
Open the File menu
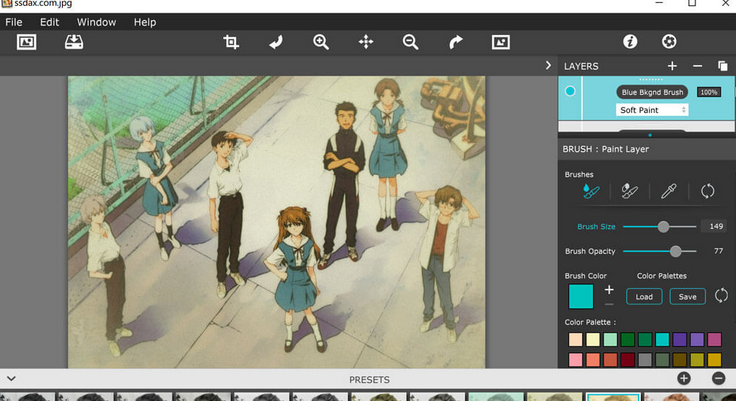tap(14, 22)
